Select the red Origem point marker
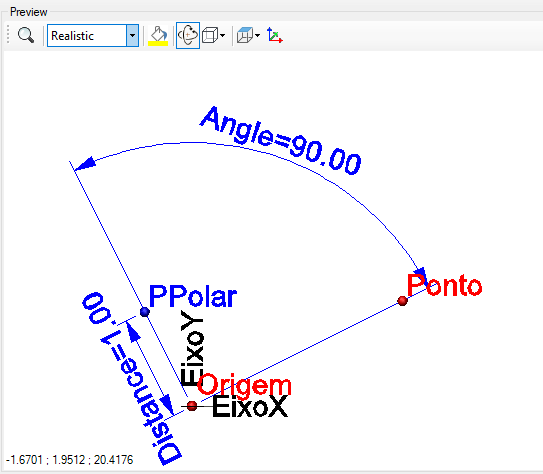This screenshot has height=474, width=543. 192,406
